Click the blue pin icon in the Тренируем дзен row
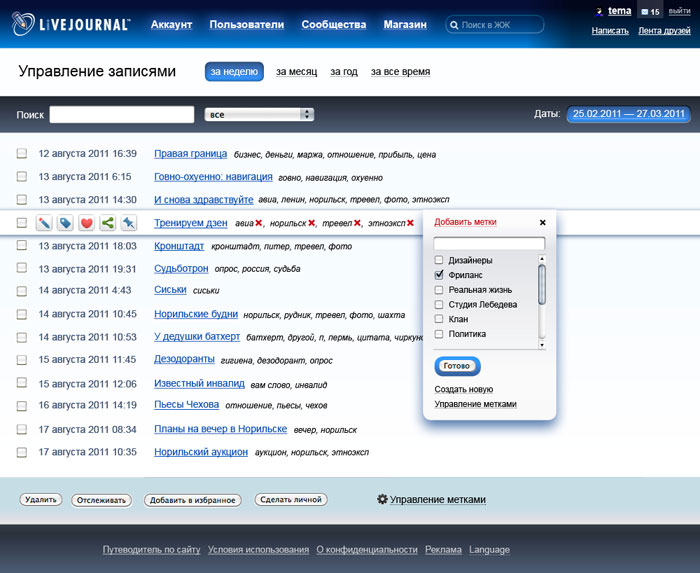The image size is (700, 573). pyautogui.click(x=129, y=223)
